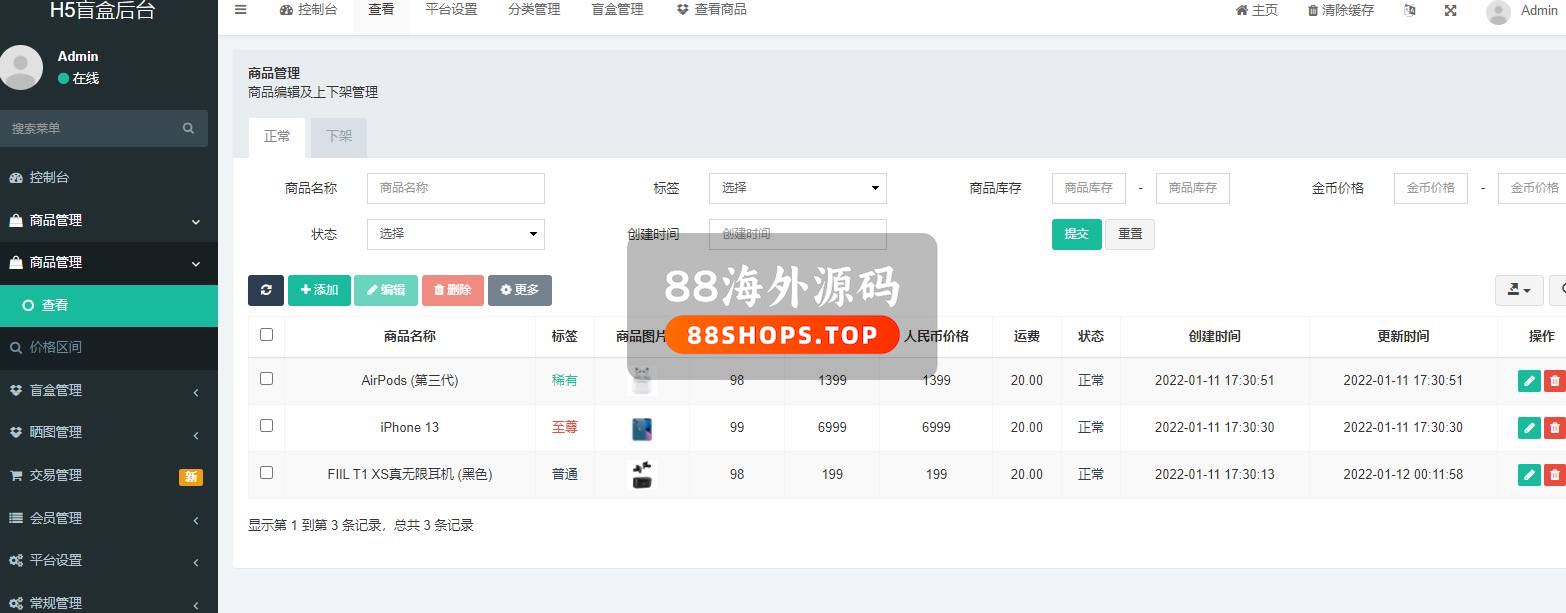Click the fullscreen icon in top bar
Image resolution: width=1566 pixels, height=613 pixels.
coord(1450,10)
